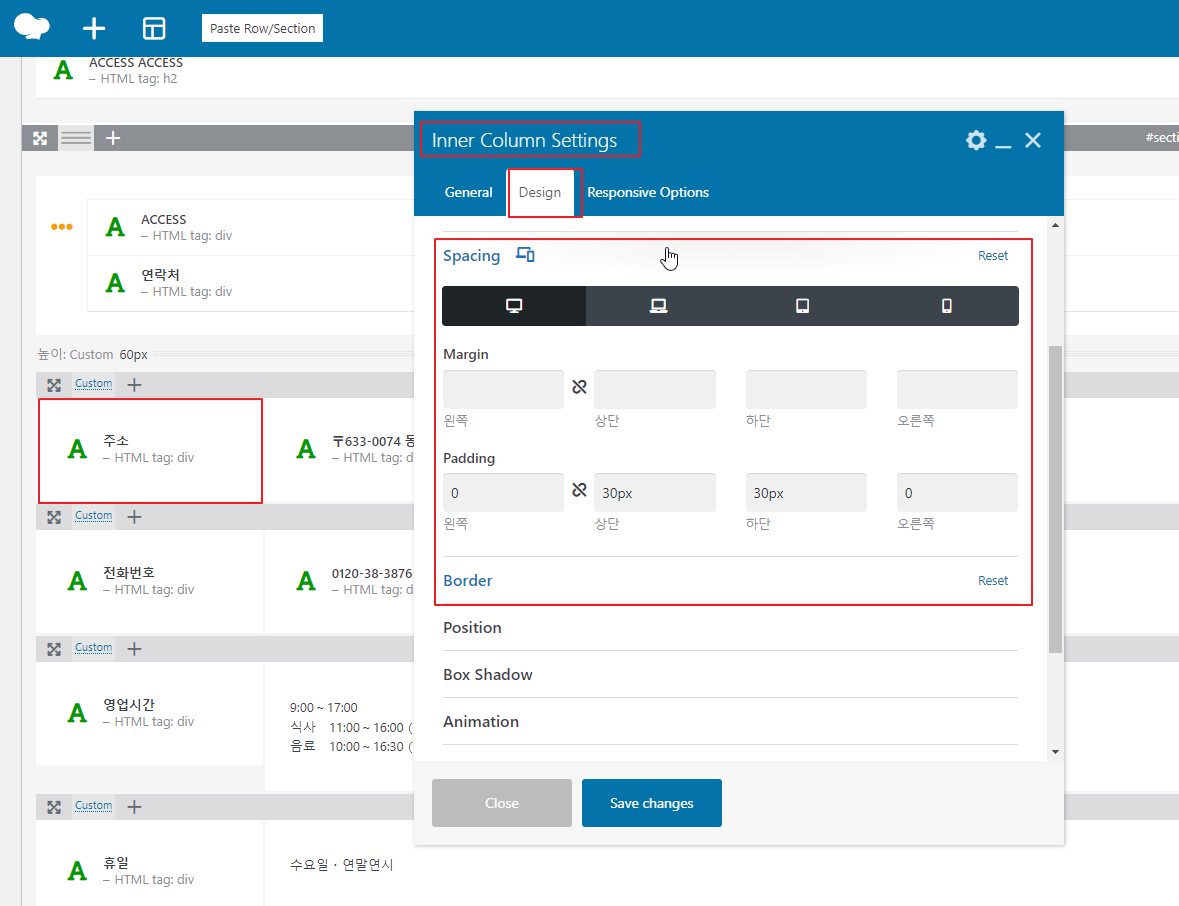Collapse the Spacing section header

click(x=471, y=256)
